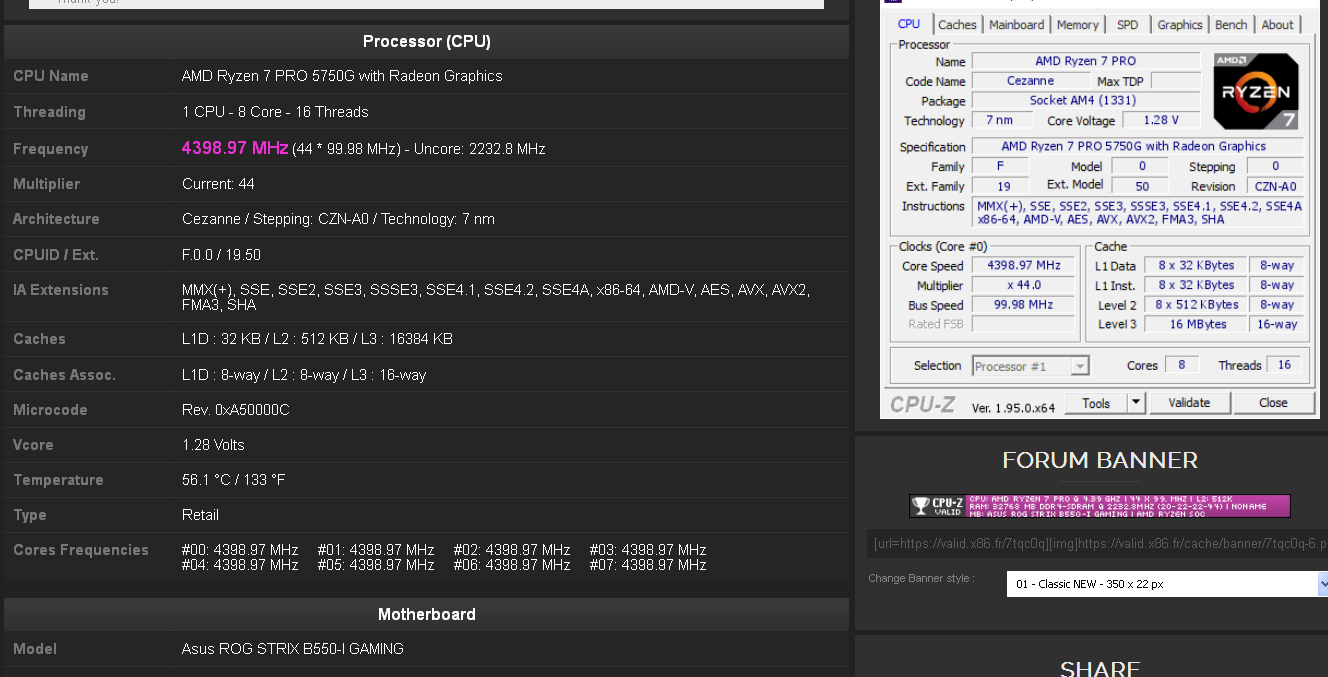Open the Bench tab in CPU-Z
Image resolution: width=1328 pixels, height=677 pixels.
(1231, 25)
